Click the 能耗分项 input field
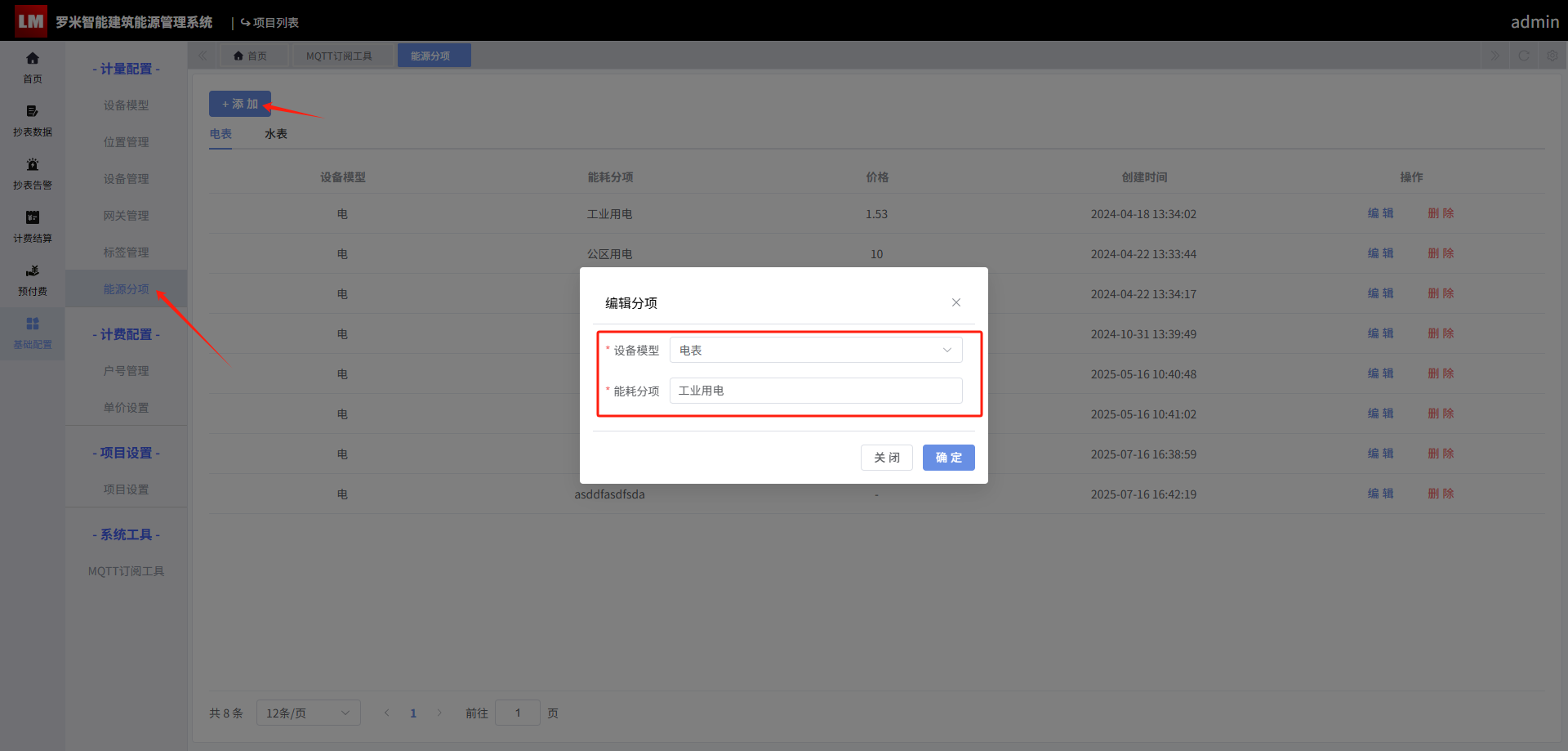This screenshot has height=751, width=1568. click(816, 391)
